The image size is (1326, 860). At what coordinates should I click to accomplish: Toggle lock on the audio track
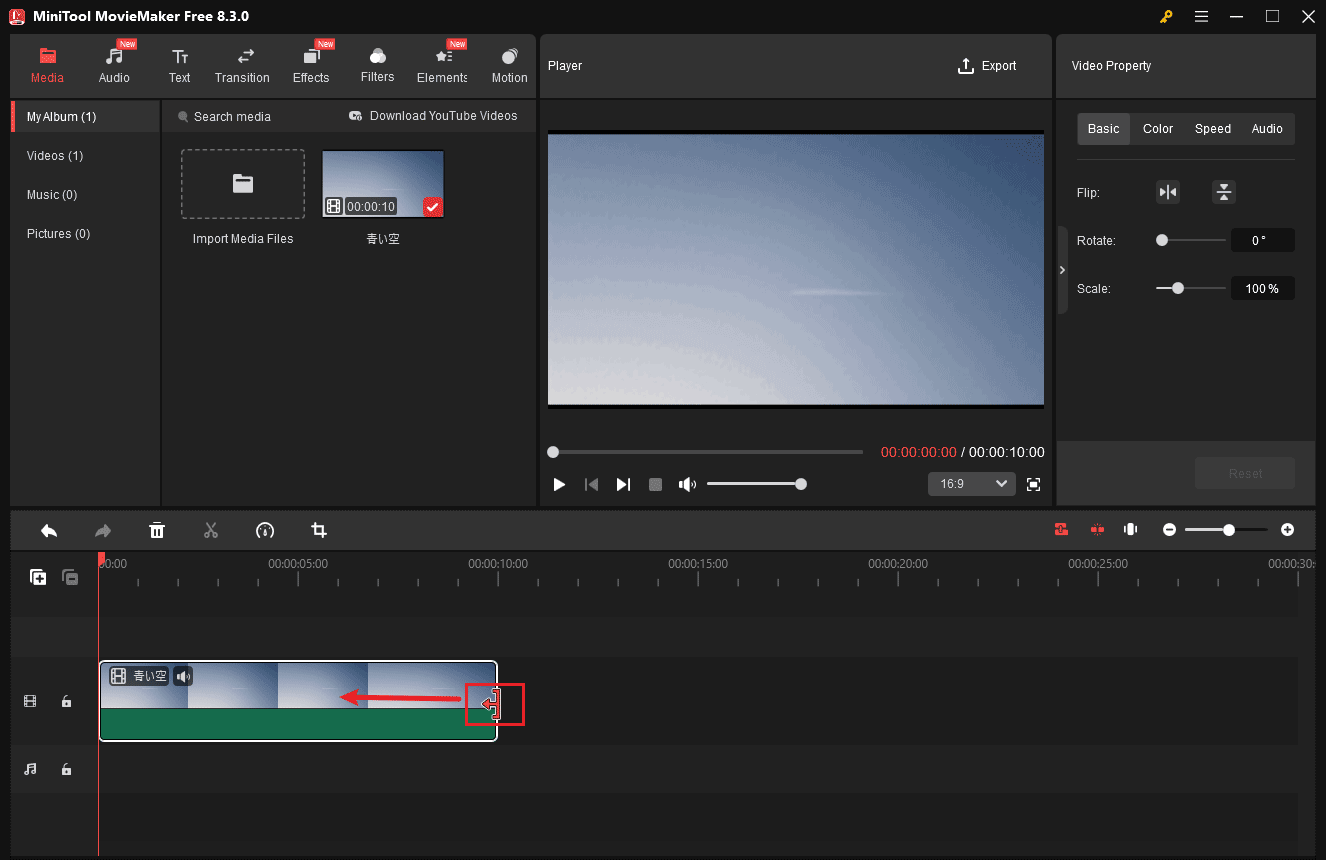(x=66, y=769)
